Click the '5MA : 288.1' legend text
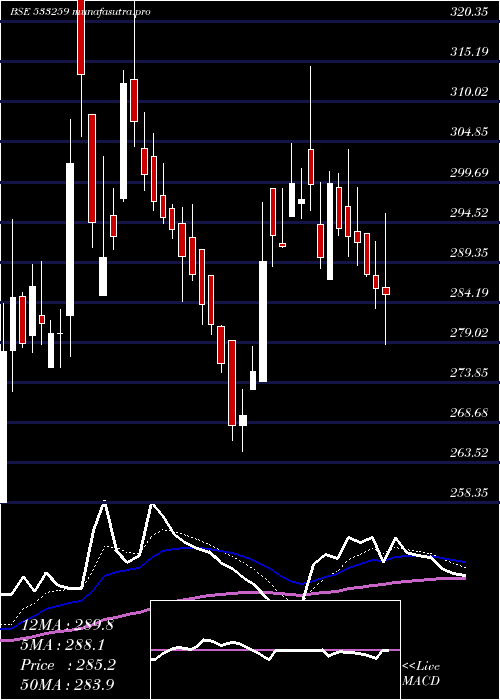This screenshot has height=700, width=500. pyautogui.click(x=63, y=645)
